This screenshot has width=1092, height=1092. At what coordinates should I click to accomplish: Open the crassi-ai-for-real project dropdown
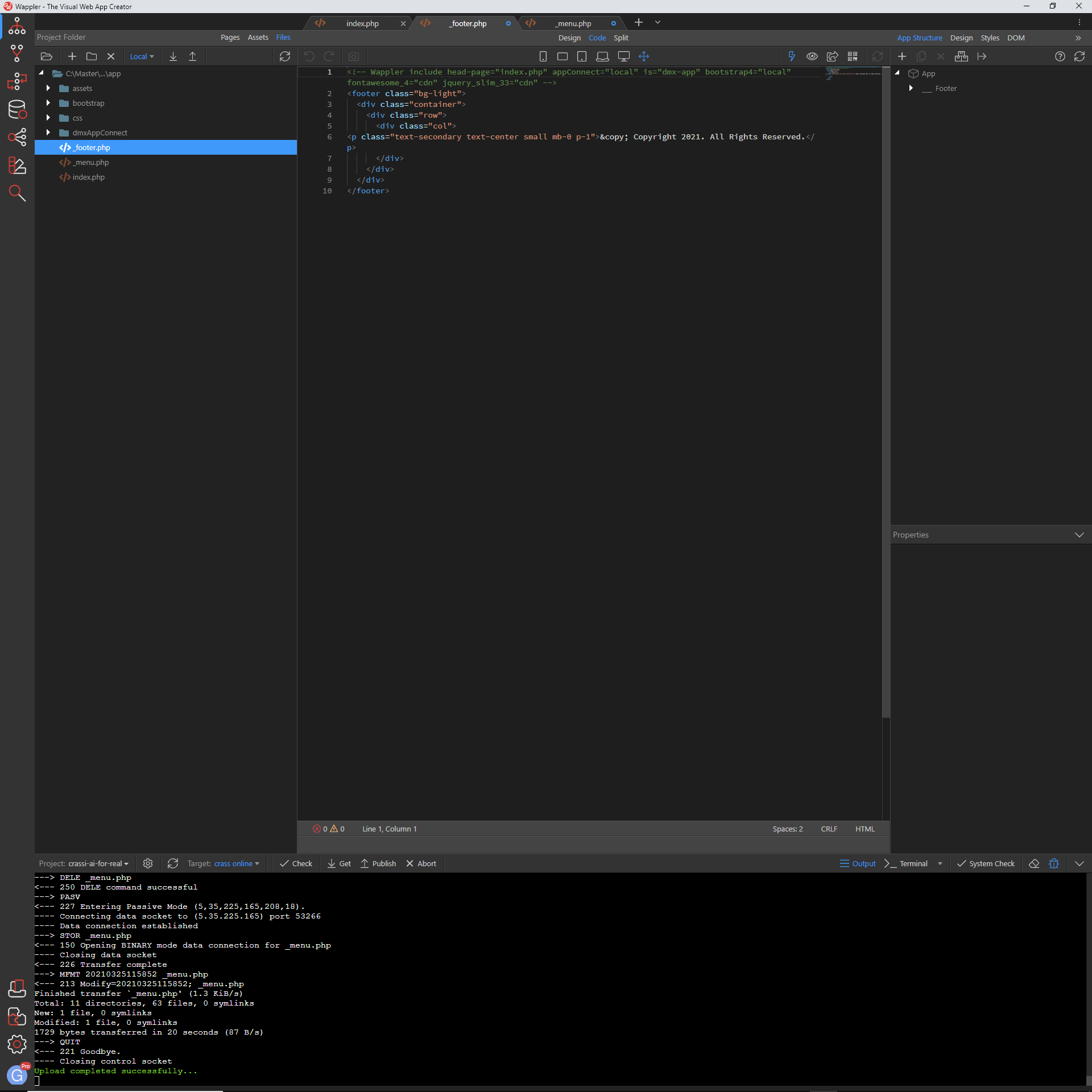(x=98, y=863)
